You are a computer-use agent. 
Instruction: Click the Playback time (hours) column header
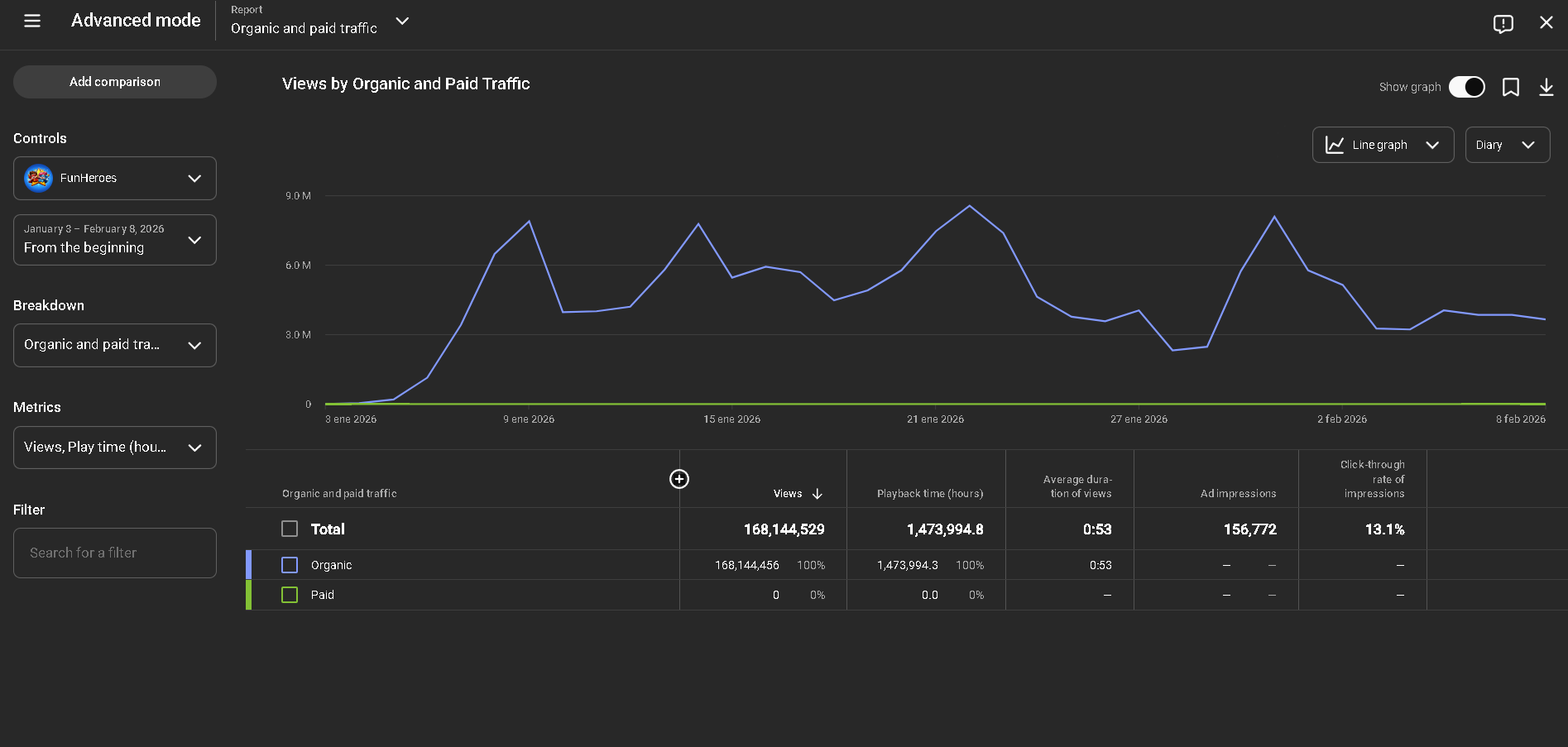[929, 494]
